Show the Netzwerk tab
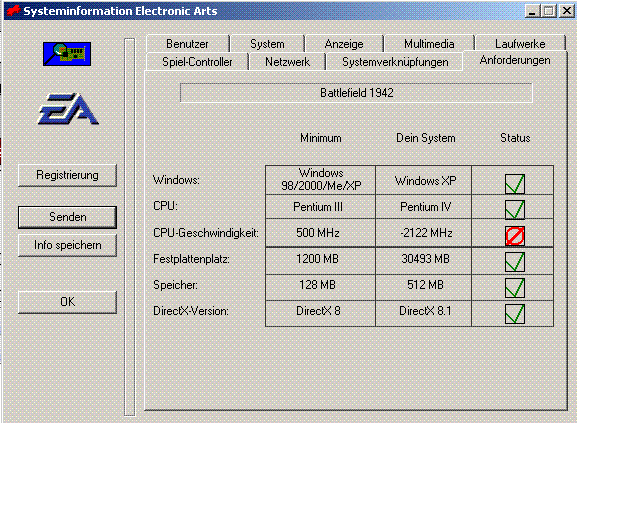 coord(287,62)
